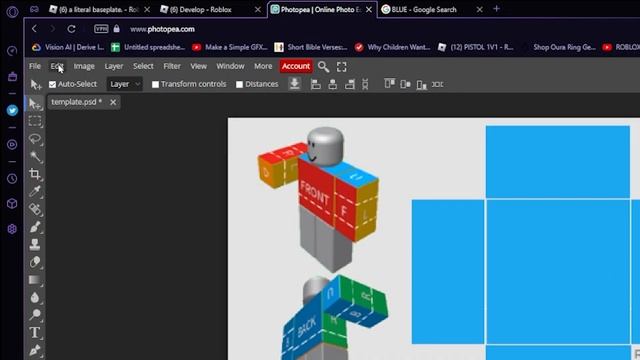640x360 pixels.
Task: Open the View menu
Action: [x=198, y=66]
